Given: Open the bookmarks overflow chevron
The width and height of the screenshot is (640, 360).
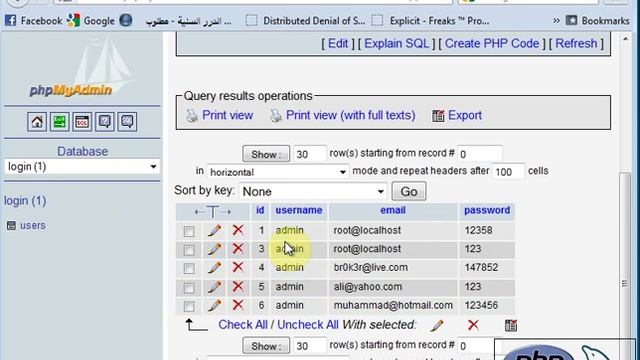Looking at the screenshot, I should point(556,20).
